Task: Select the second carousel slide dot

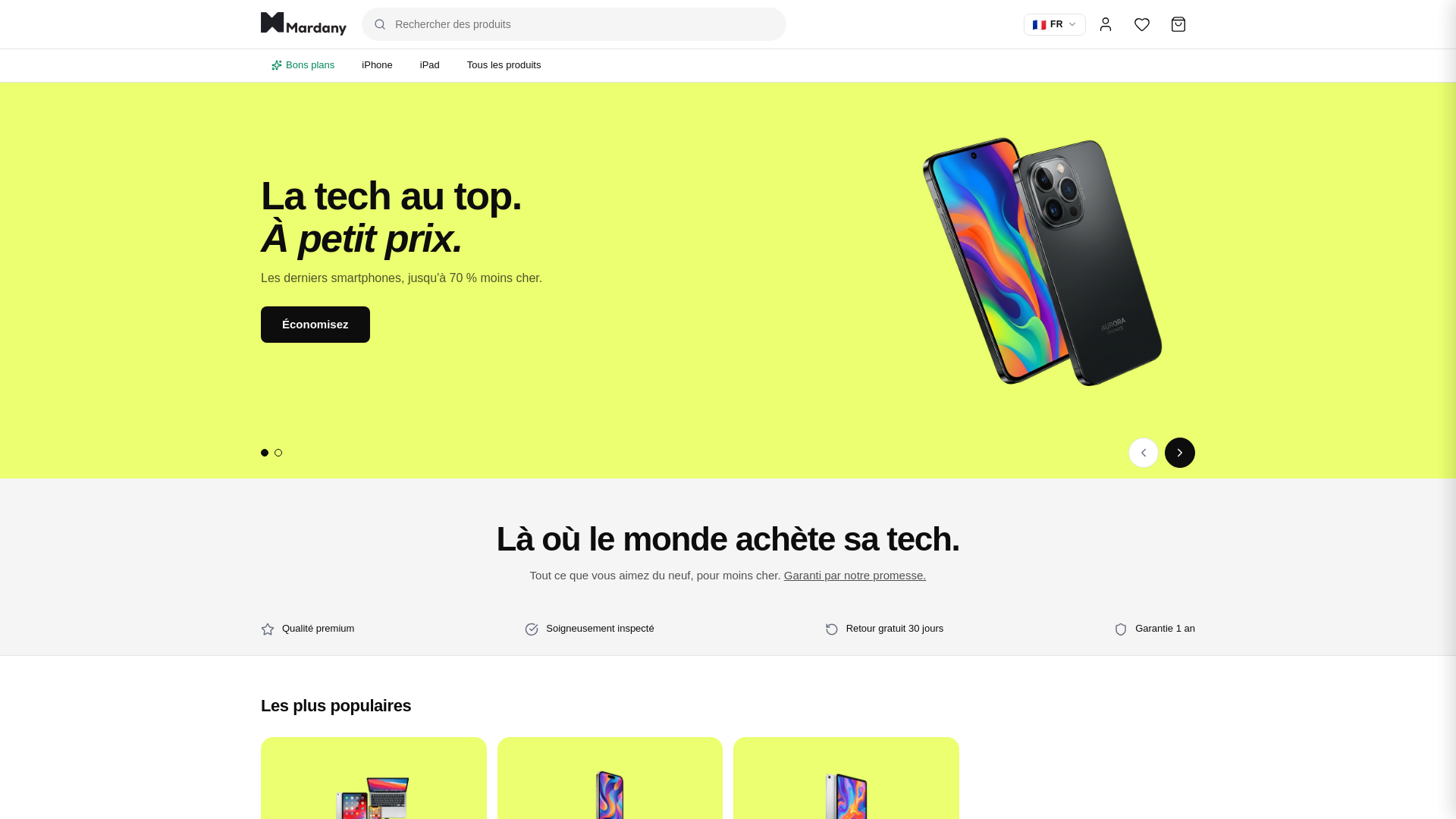Action: click(x=278, y=453)
